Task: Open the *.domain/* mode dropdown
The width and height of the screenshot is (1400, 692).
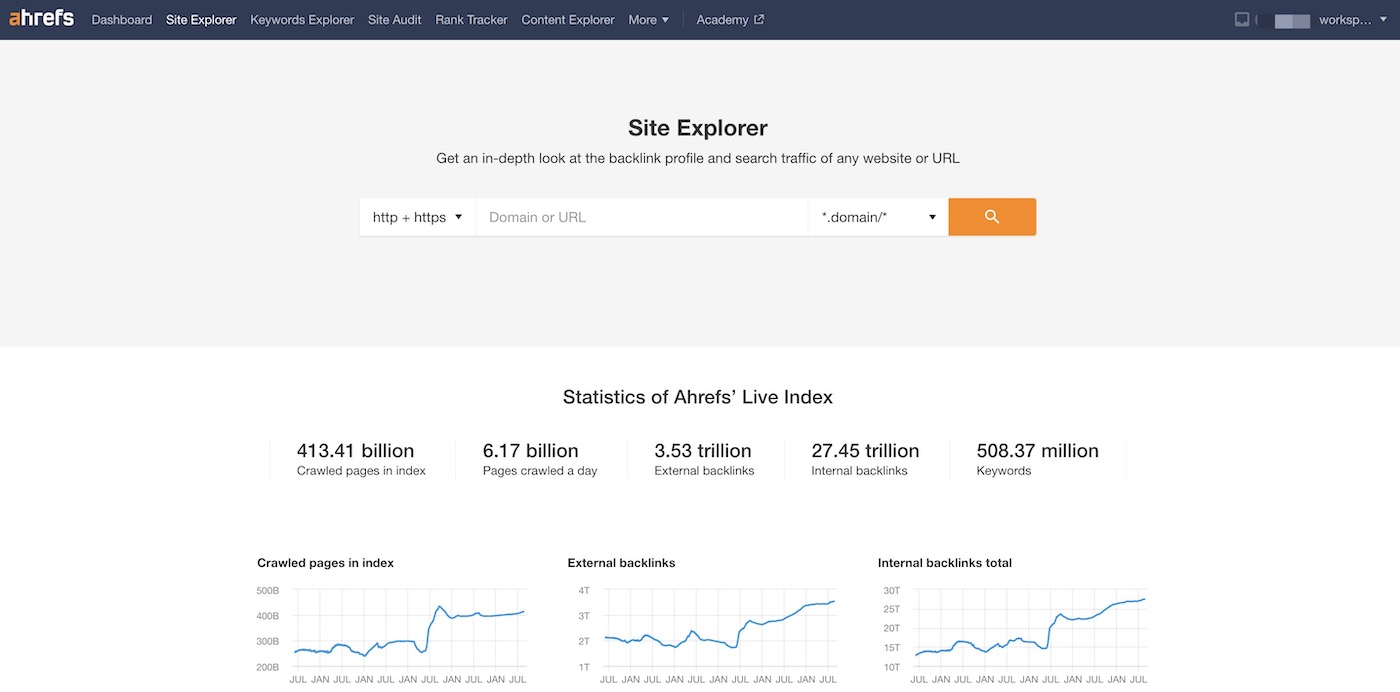Action: click(878, 217)
